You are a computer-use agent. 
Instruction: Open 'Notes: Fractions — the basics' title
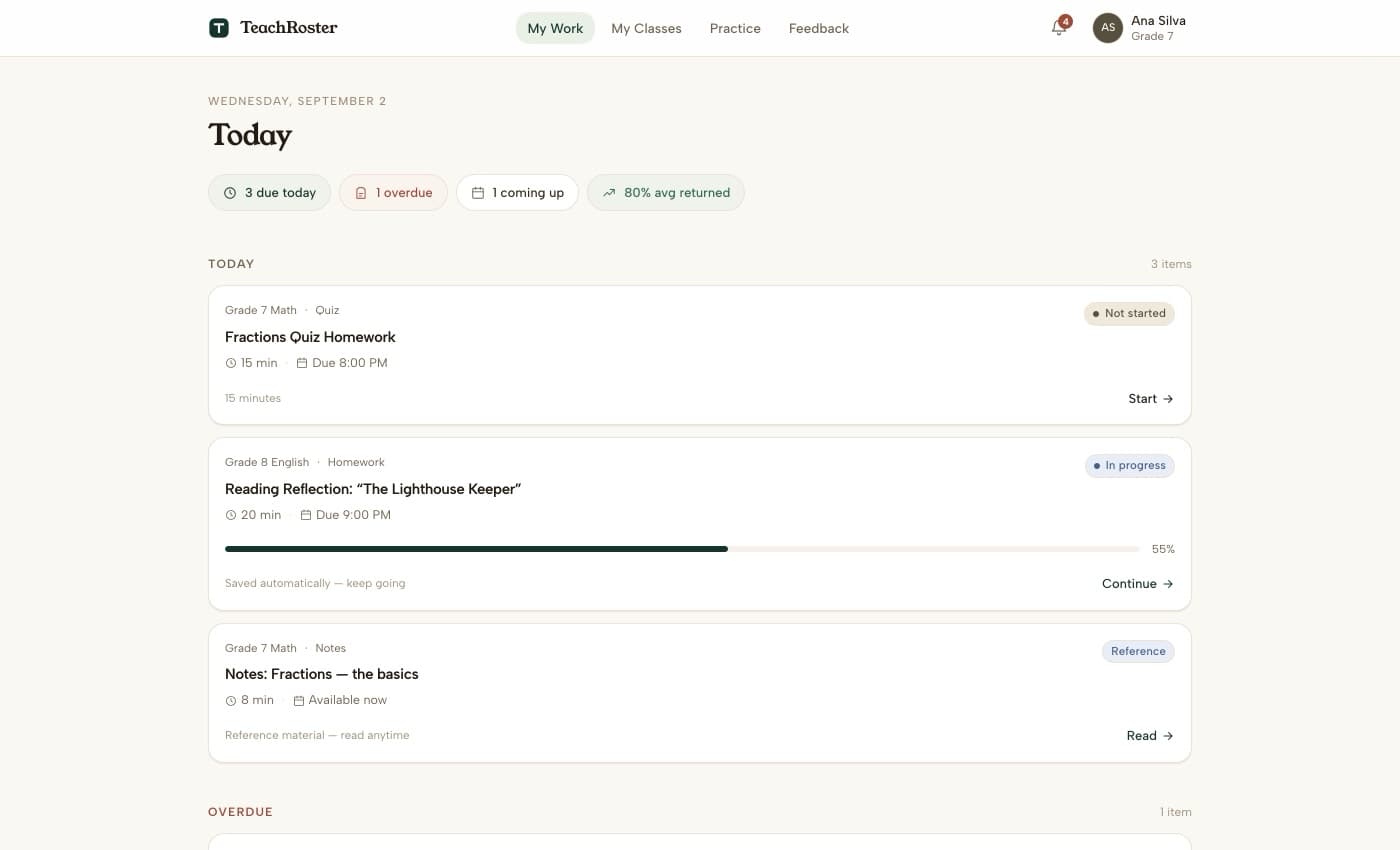(322, 674)
